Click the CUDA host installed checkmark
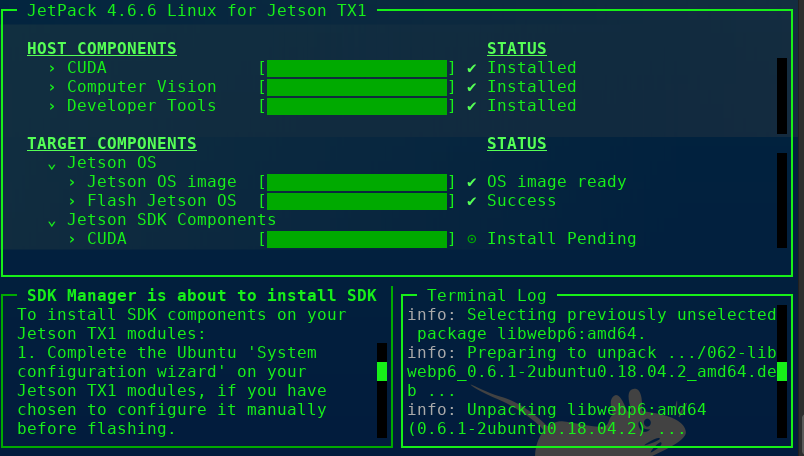The image size is (804, 456). click(471, 68)
